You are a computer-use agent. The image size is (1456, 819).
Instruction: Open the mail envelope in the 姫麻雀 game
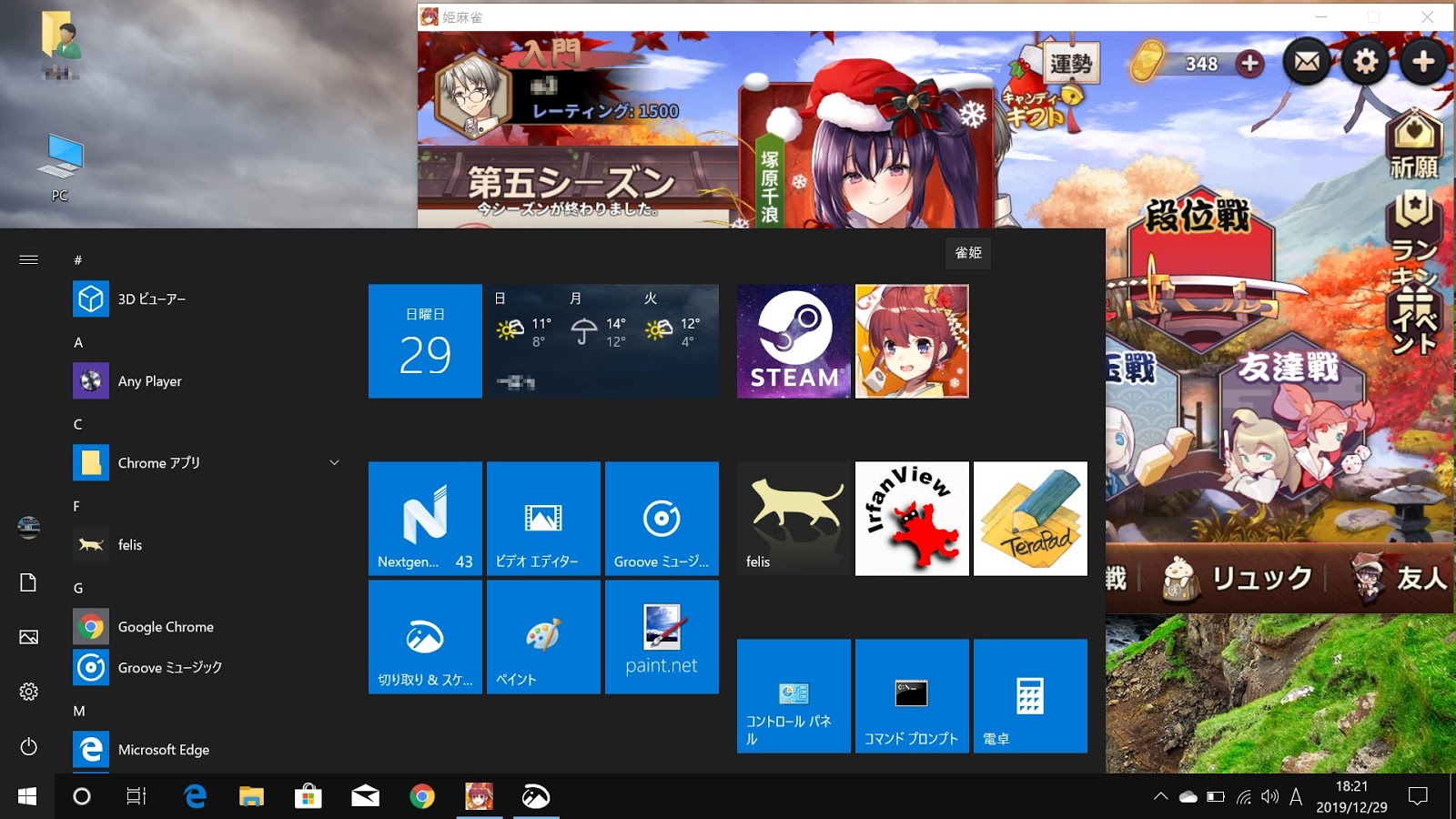tap(1307, 62)
